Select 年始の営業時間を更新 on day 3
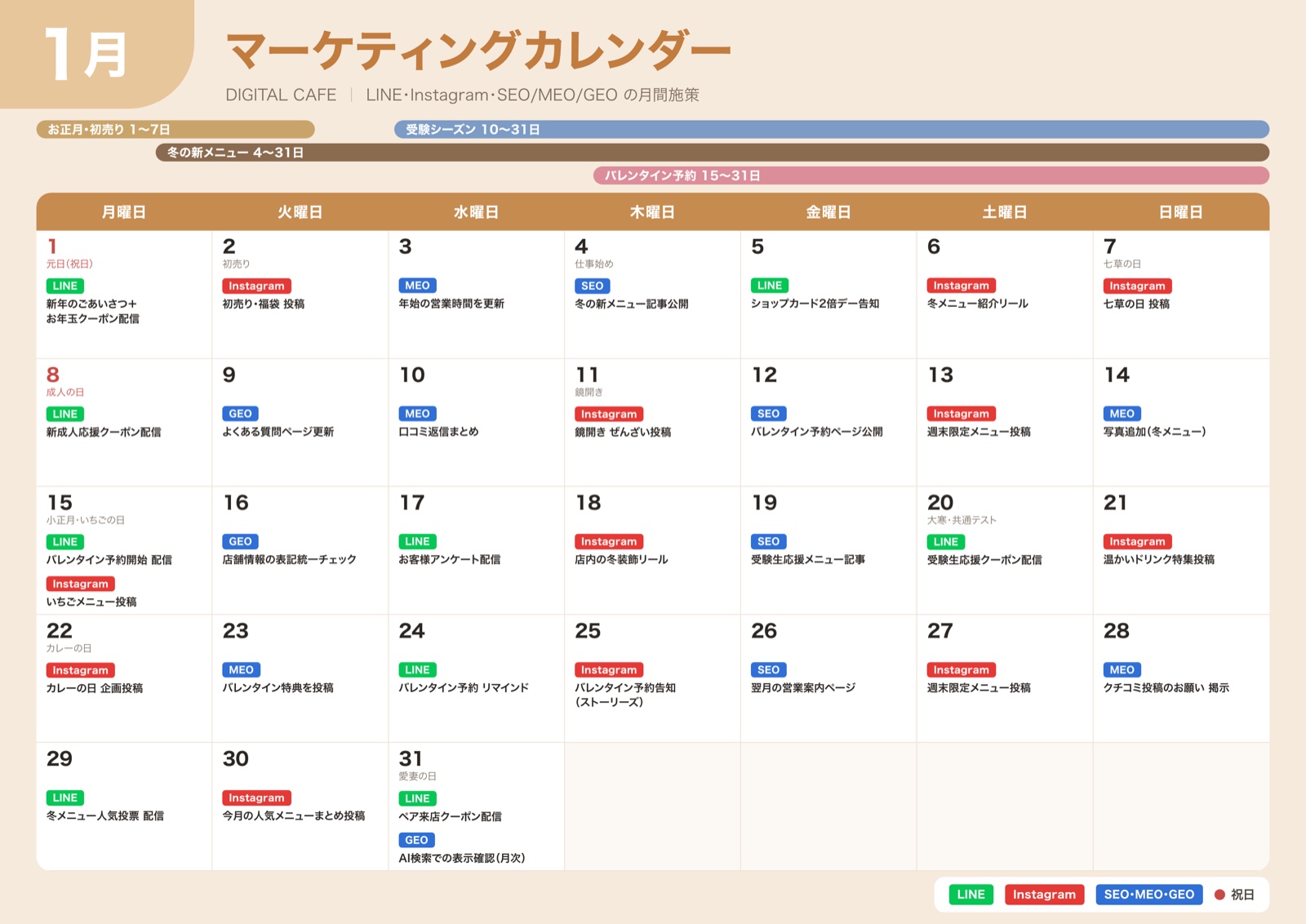 tap(451, 304)
